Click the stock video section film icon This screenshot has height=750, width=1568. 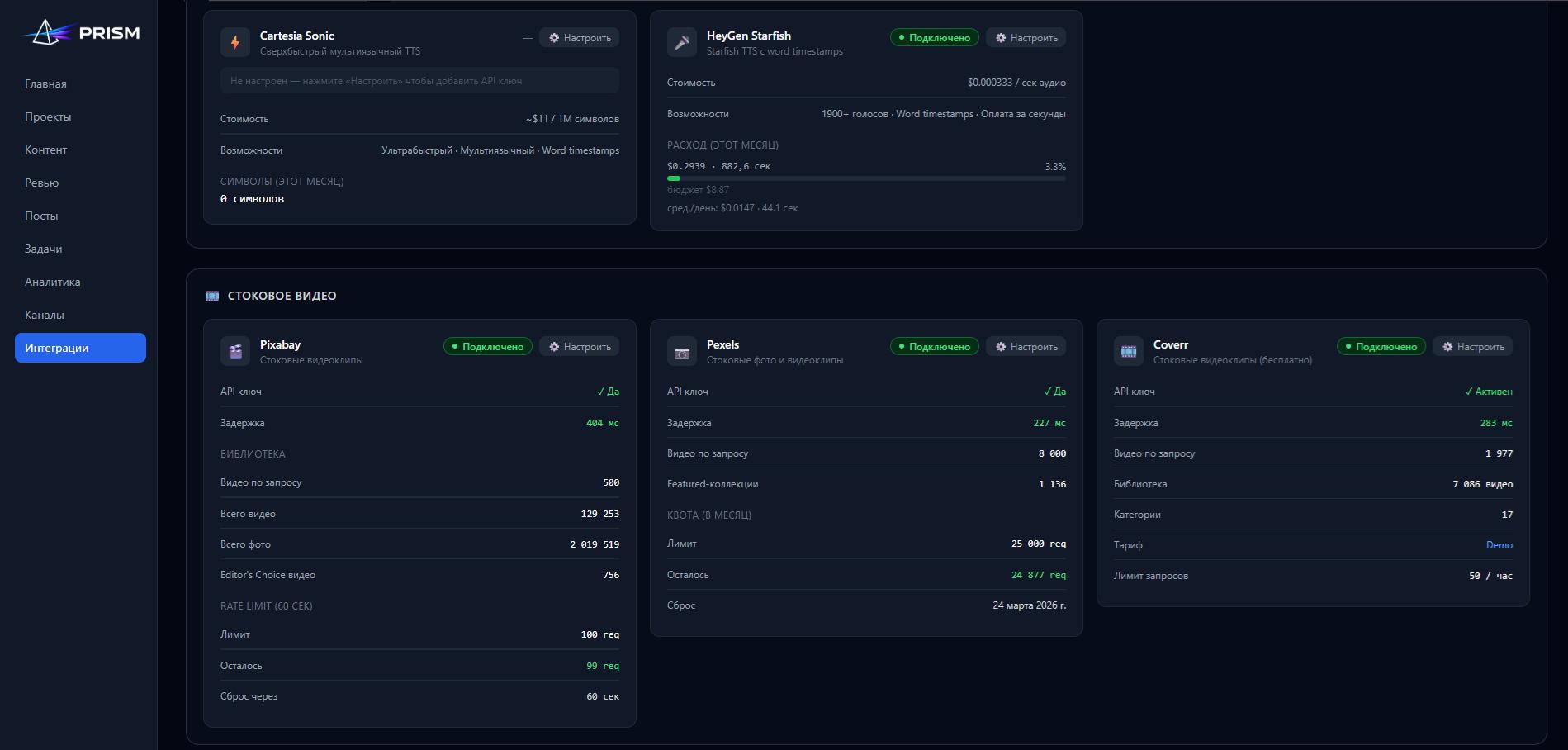(212, 296)
